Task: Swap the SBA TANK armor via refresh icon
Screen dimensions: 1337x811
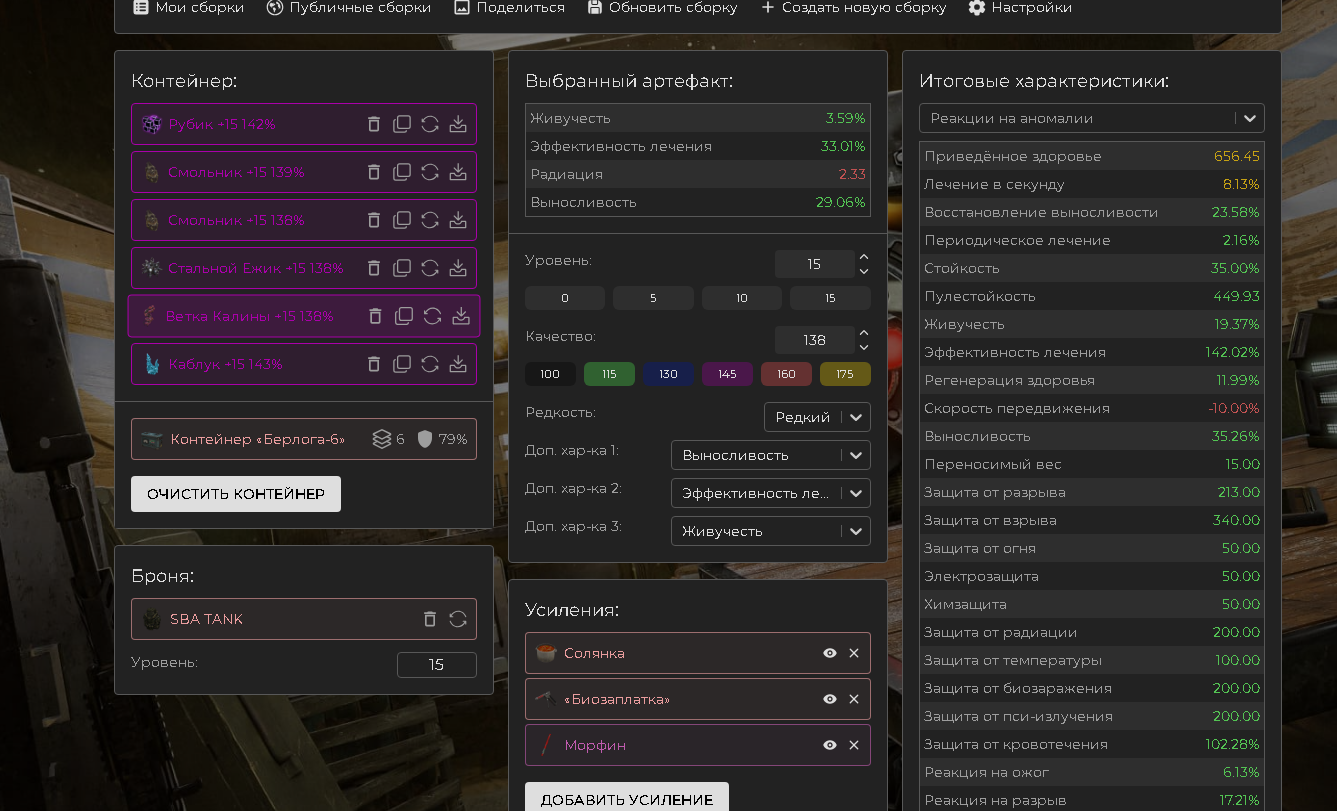Action: pyautogui.click(x=458, y=619)
